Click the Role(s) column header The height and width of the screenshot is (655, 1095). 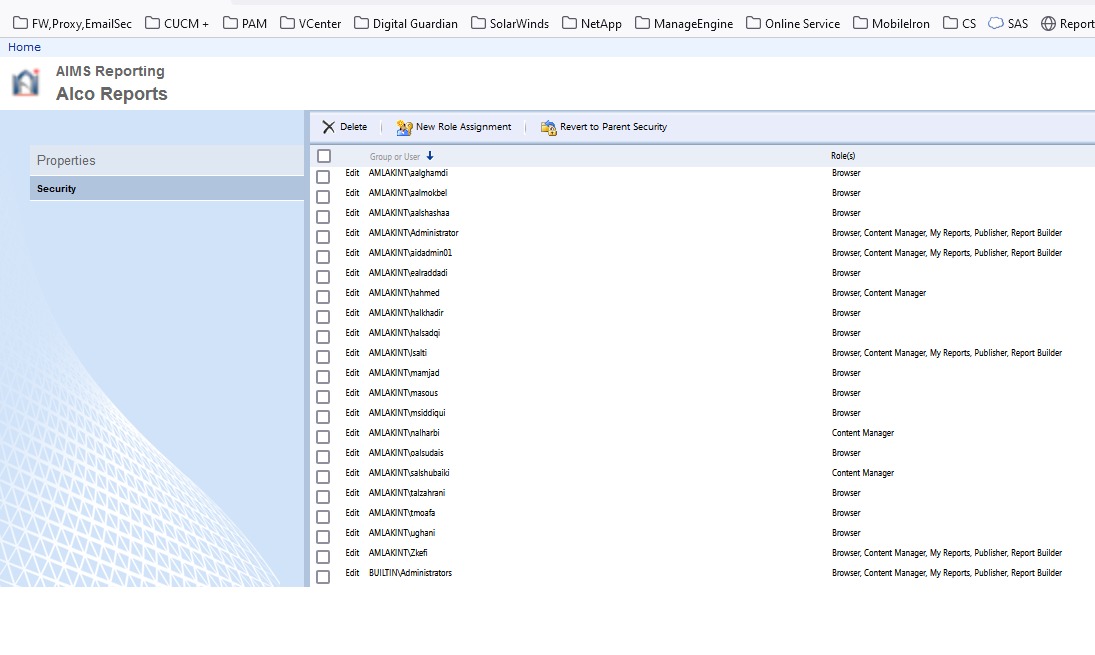[843, 156]
